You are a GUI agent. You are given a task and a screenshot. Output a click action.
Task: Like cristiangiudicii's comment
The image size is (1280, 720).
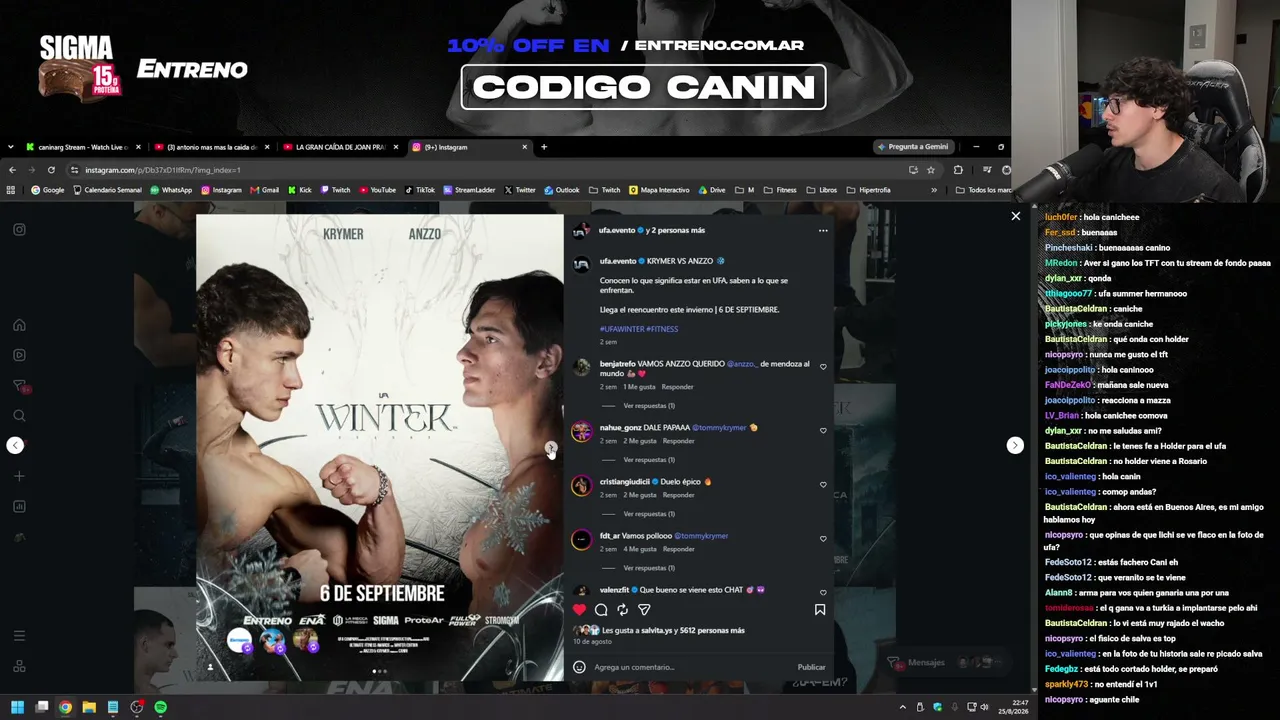(x=823, y=485)
